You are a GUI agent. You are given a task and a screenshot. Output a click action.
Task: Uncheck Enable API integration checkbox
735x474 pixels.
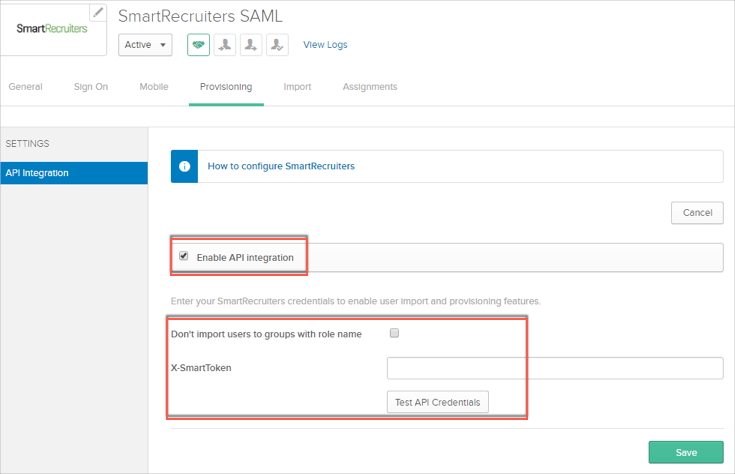(183, 257)
